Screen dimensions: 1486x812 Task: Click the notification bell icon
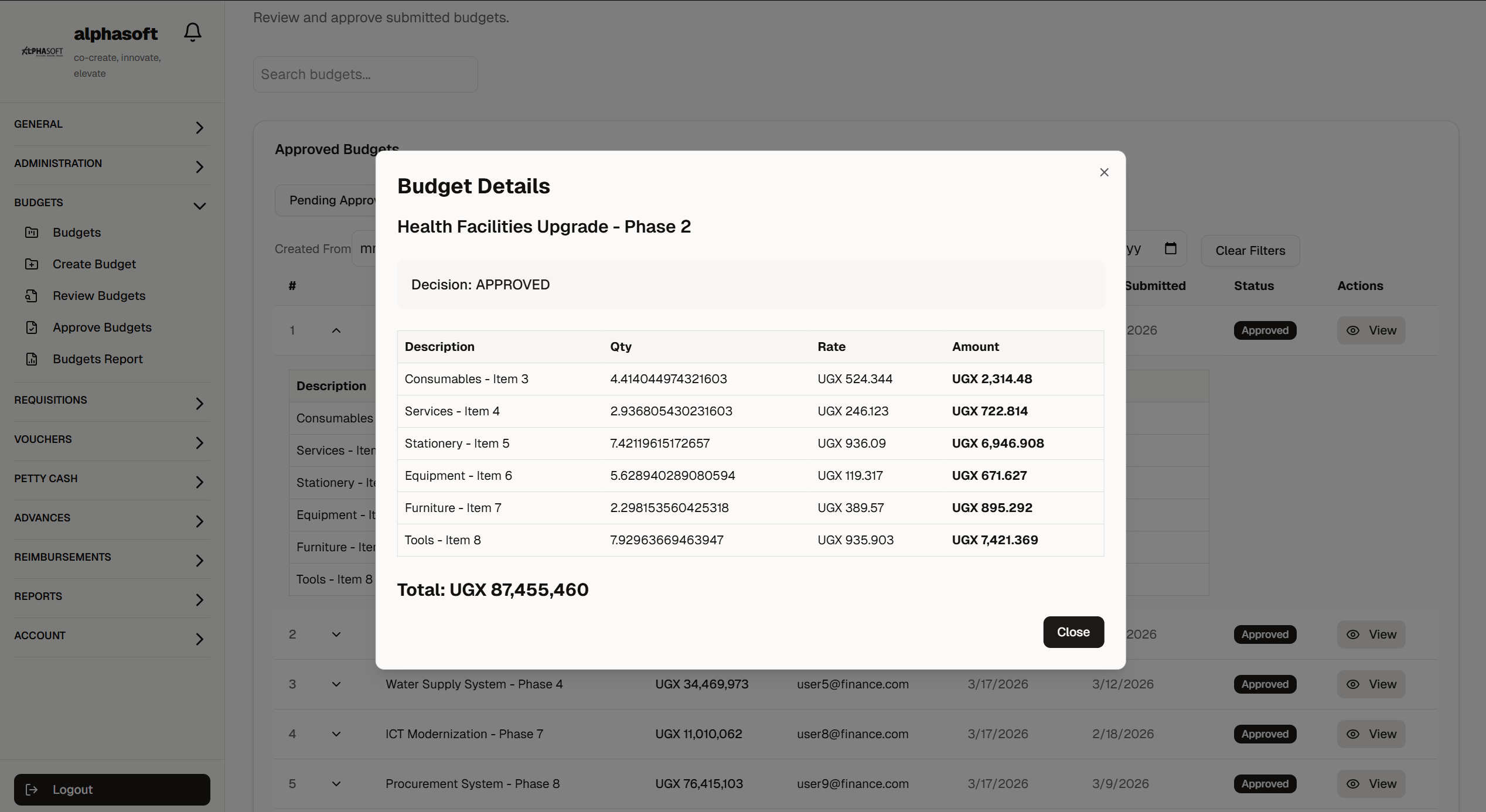[x=192, y=32]
